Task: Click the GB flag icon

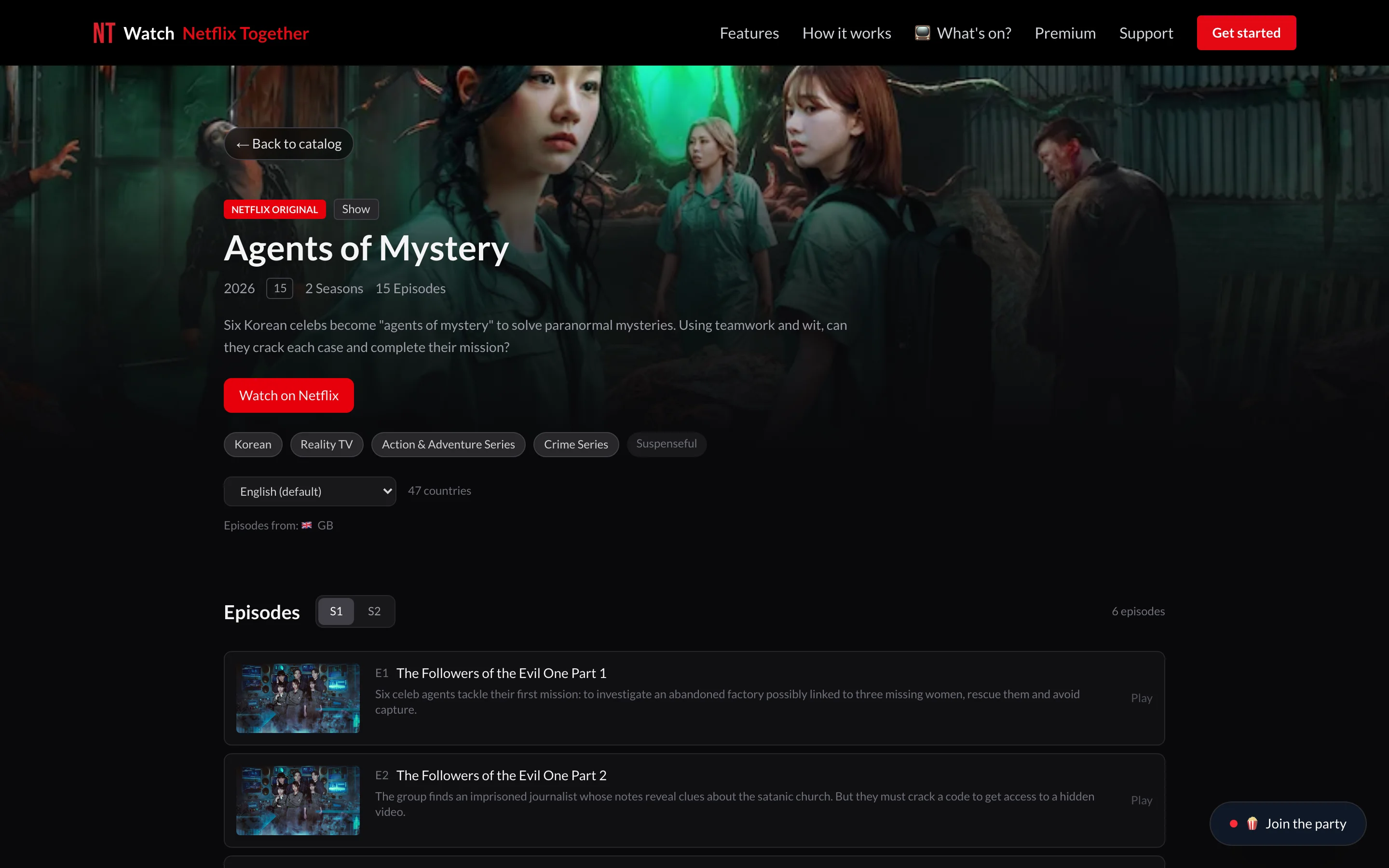Action: [307, 525]
